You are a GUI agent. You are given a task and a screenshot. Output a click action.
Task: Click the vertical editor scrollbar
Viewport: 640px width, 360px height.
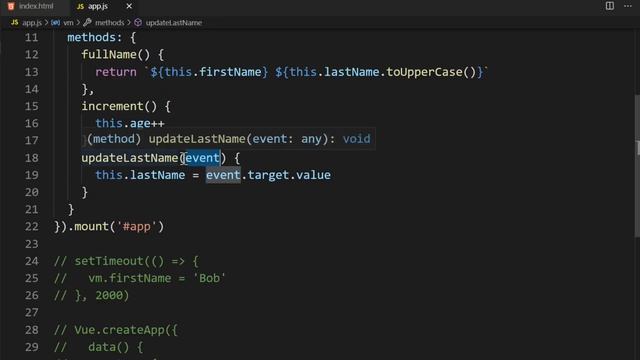pyautogui.click(x=637, y=165)
